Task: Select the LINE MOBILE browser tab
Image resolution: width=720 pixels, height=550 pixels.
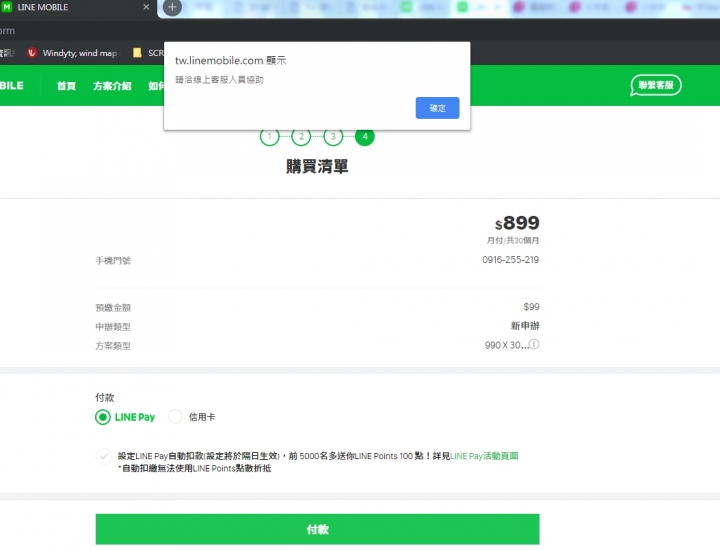Action: tap(76, 7)
